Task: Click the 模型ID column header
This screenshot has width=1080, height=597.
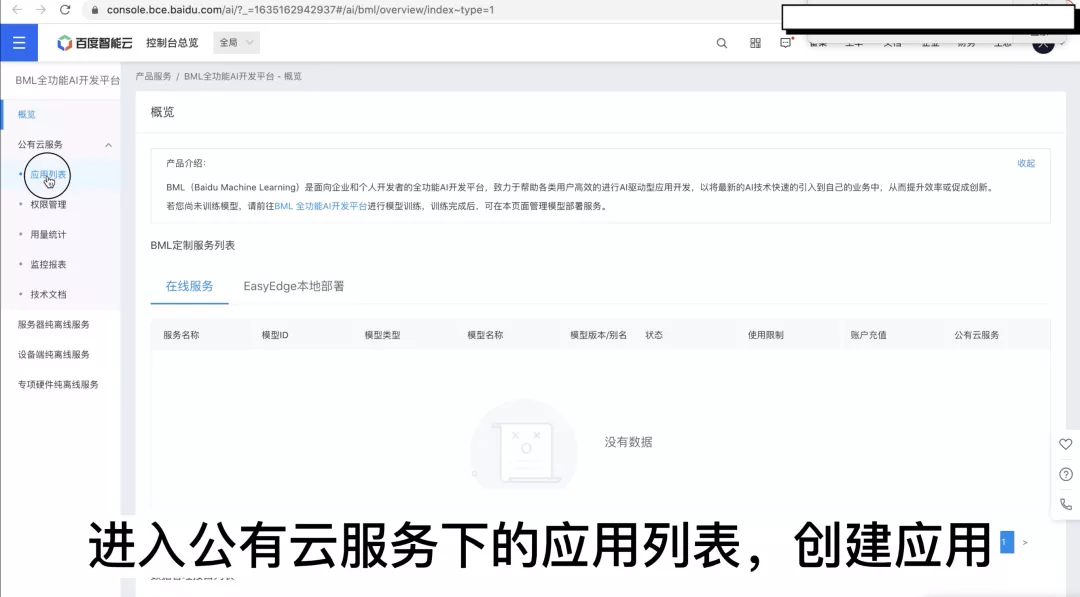Action: point(275,335)
